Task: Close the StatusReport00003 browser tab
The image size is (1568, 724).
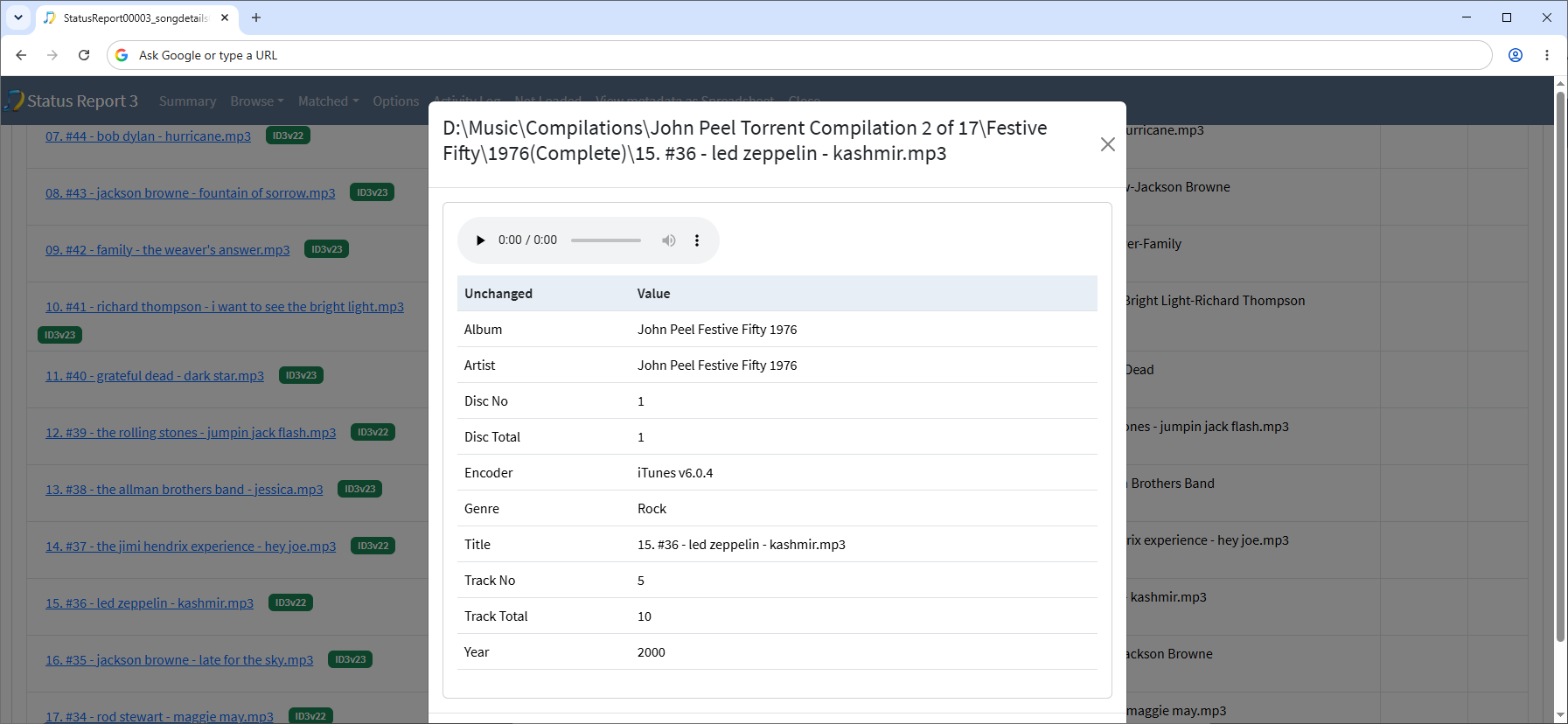Action: tap(225, 17)
